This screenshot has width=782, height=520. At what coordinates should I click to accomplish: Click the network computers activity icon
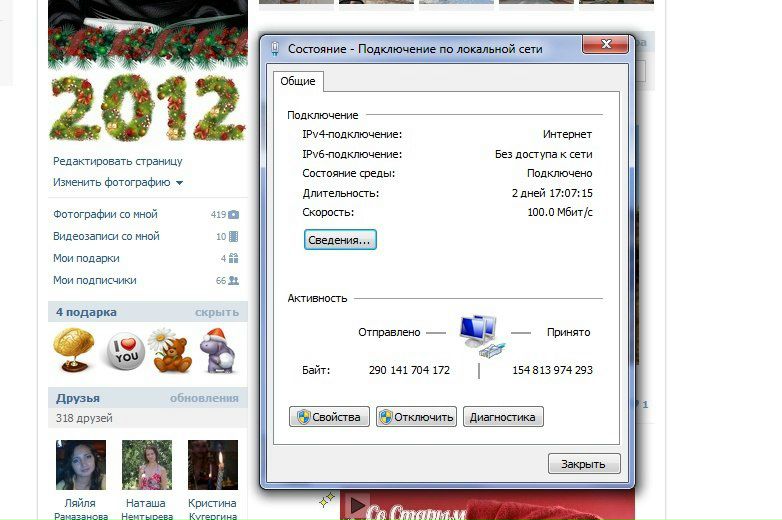click(480, 336)
